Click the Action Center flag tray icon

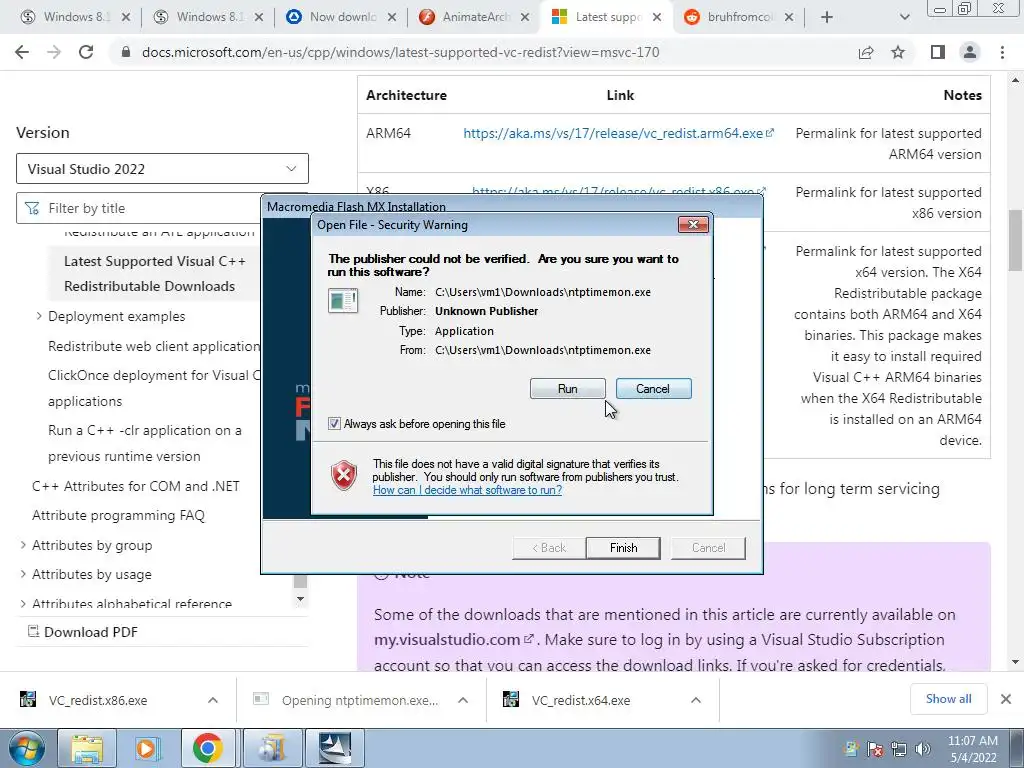point(874,749)
